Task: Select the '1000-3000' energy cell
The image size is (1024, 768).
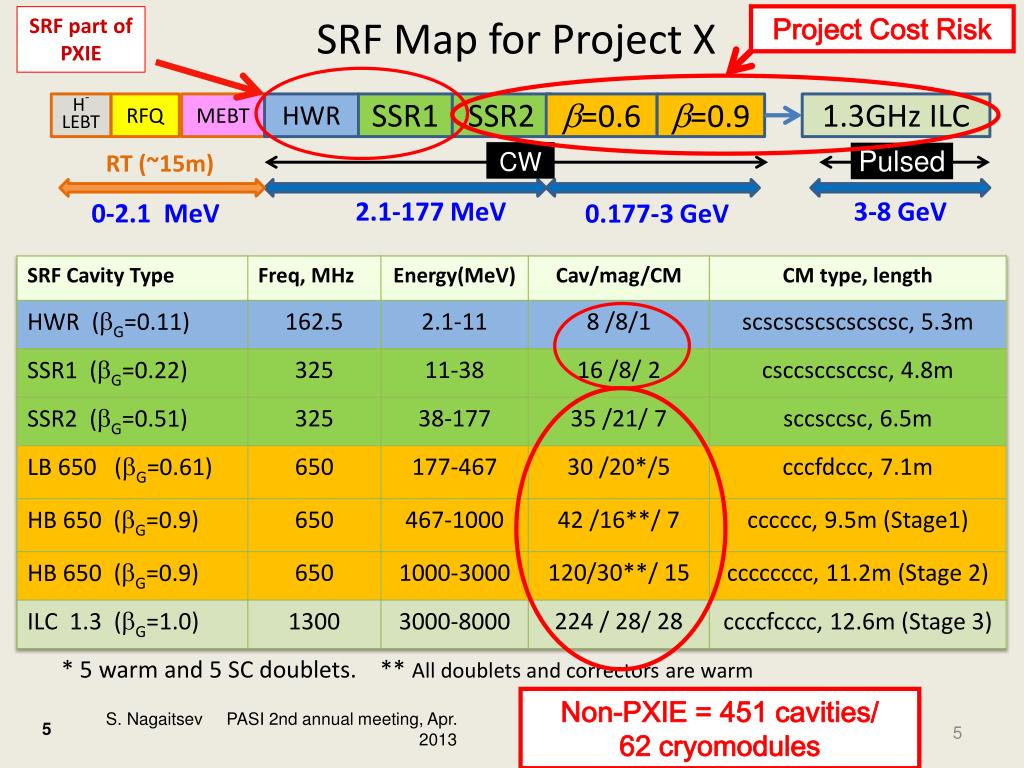Action: (x=455, y=573)
